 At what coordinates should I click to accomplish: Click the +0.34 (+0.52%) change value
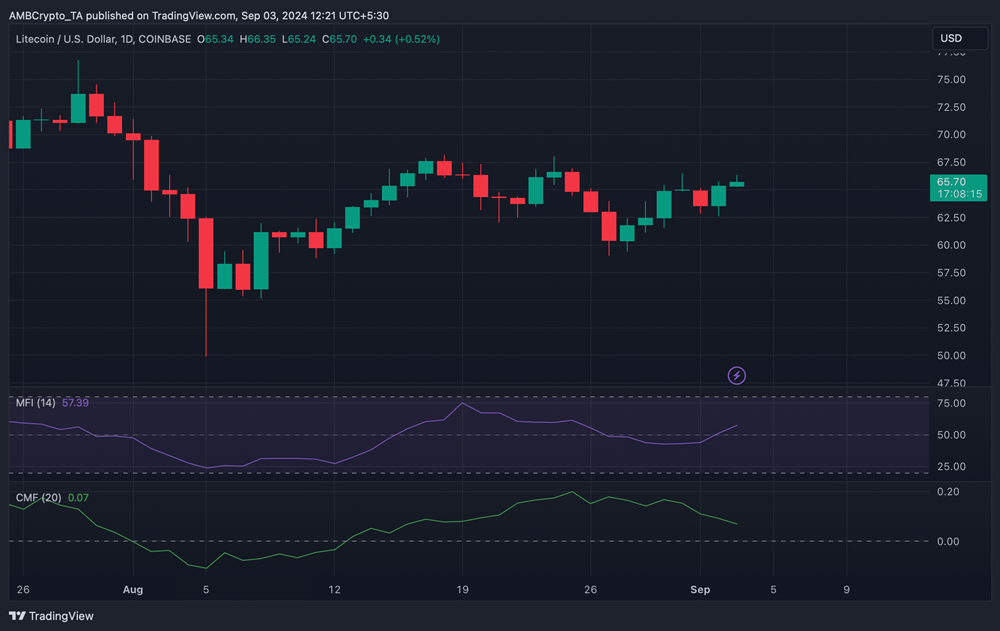click(x=401, y=39)
